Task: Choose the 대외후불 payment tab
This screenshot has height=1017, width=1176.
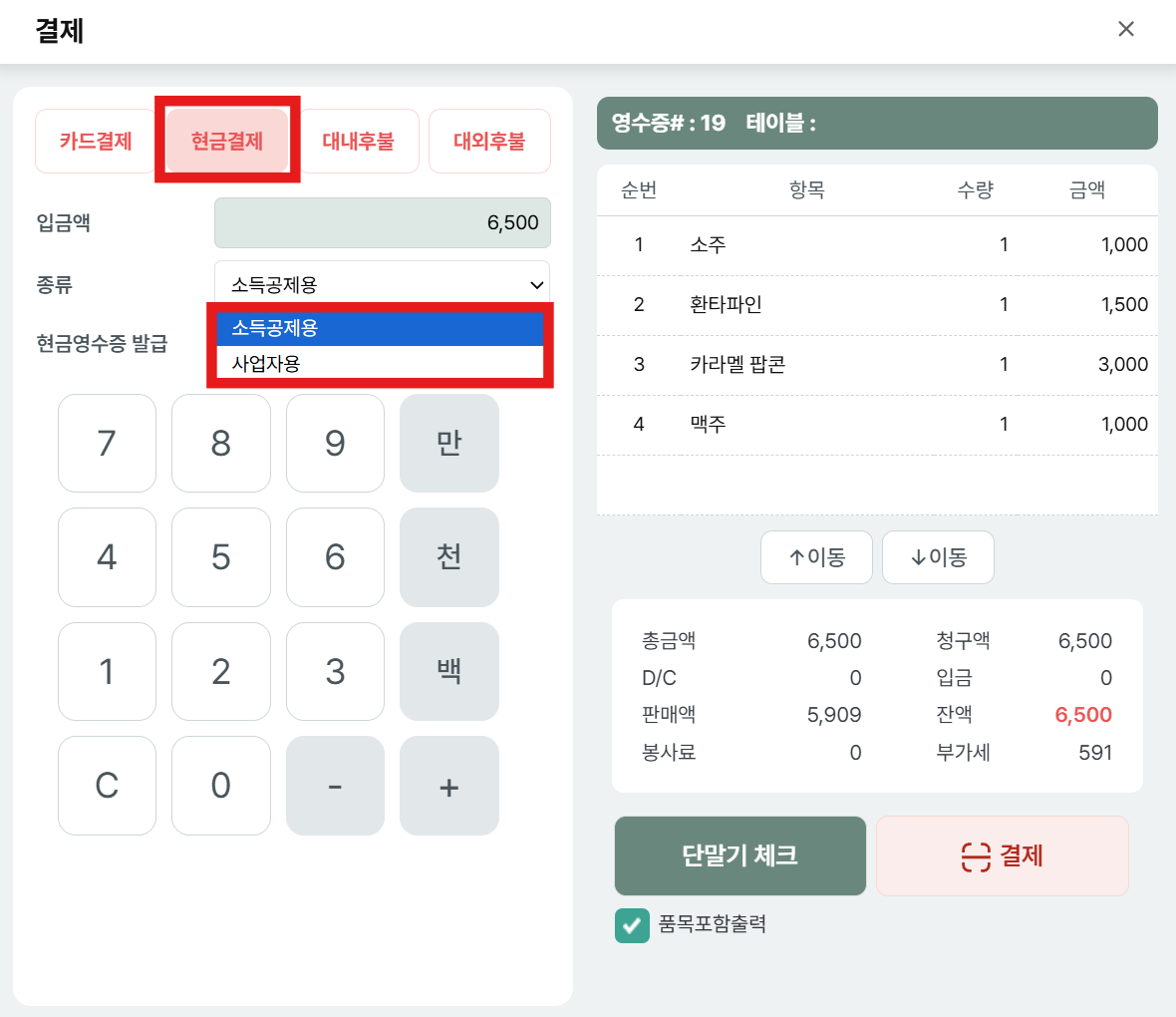Action: [x=489, y=142]
